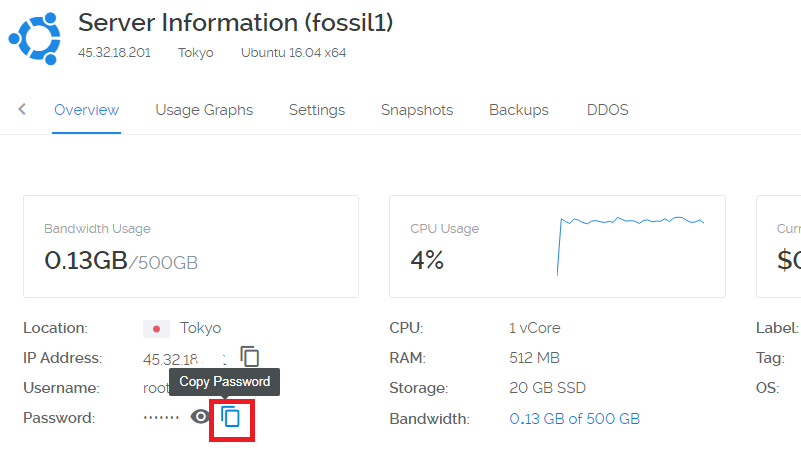801x450 pixels.
Task: Click the Japan flag icon
Action: pyautogui.click(x=156, y=328)
